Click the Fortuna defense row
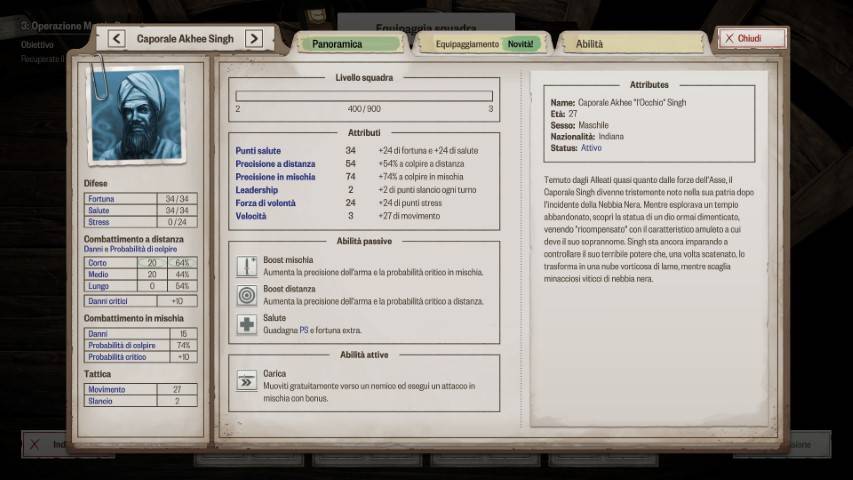 pos(140,199)
